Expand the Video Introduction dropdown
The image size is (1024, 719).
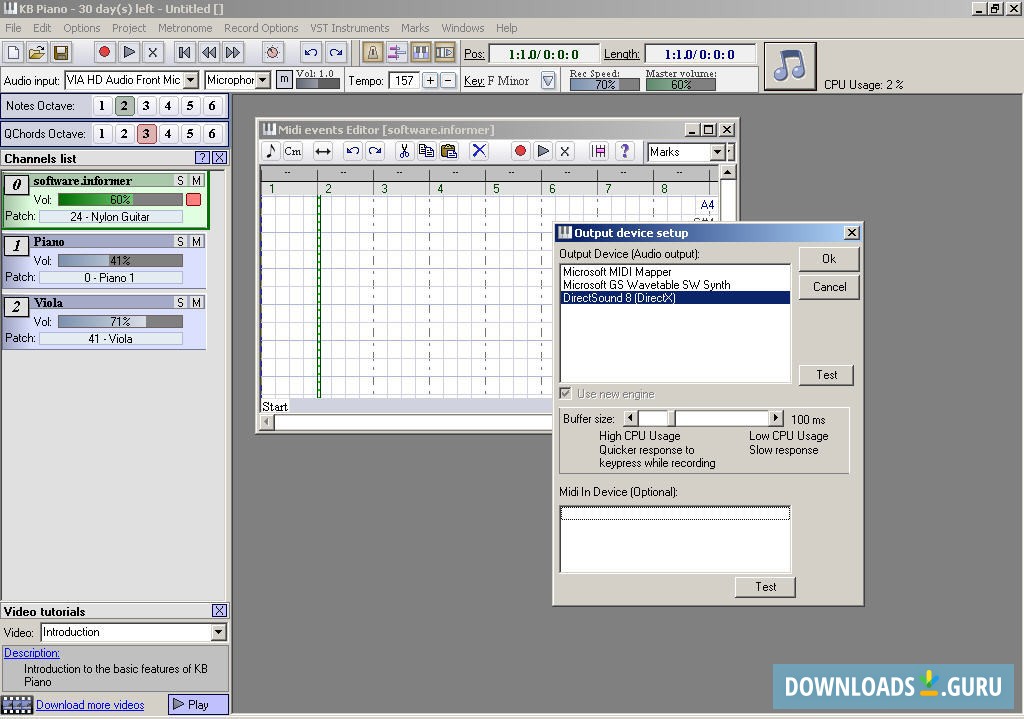pyautogui.click(x=218, y=632)
